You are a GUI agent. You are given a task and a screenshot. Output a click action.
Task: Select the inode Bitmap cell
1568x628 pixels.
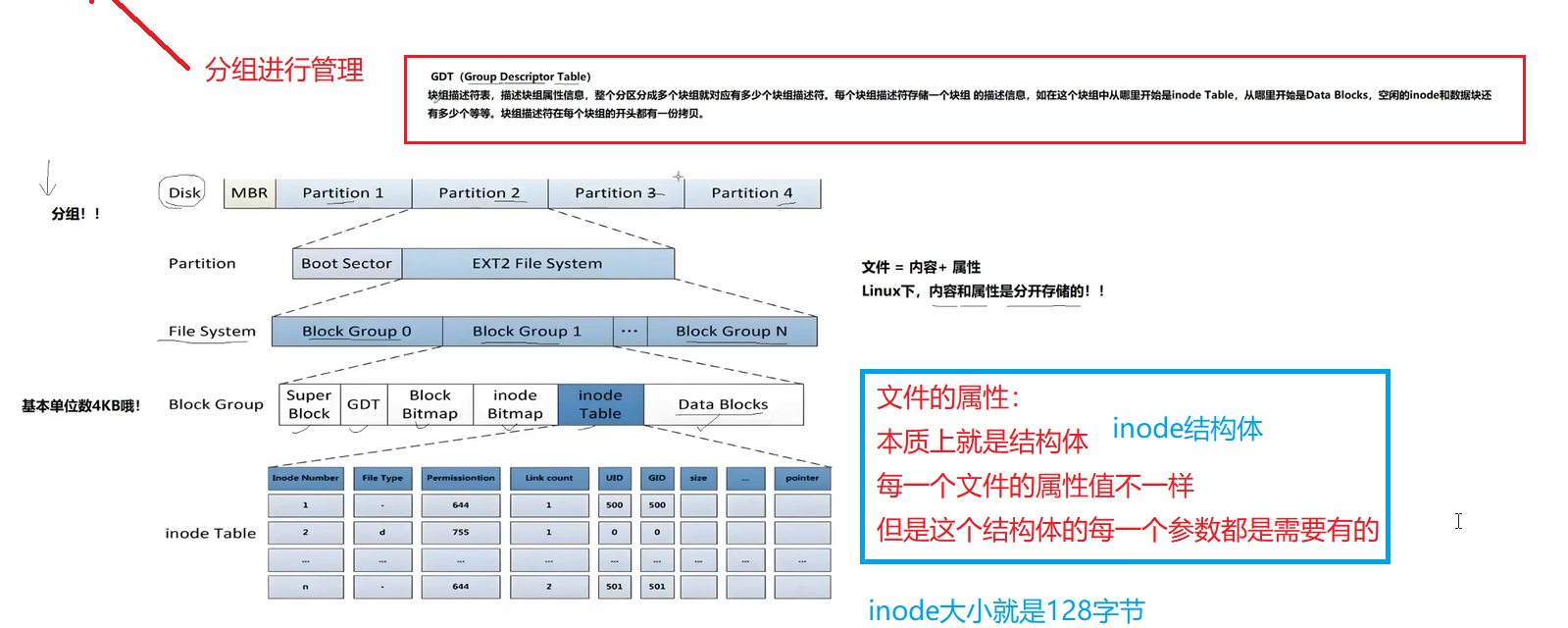pyautogui.click(x=515, y=404)
